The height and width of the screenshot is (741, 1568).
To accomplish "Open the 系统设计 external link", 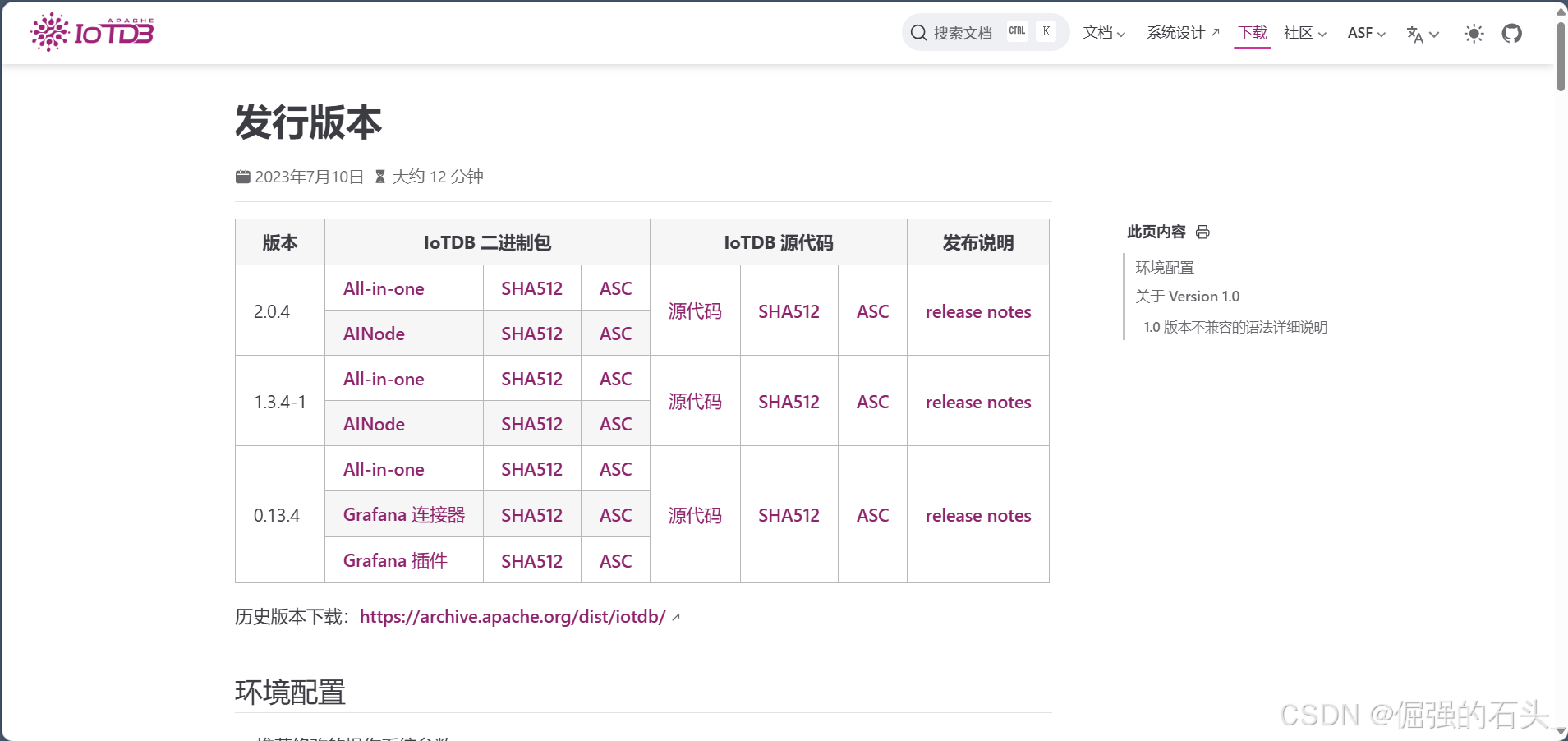I will 1183,33.
